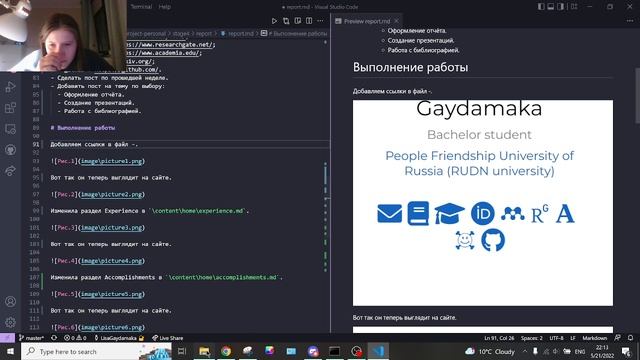Screen dimensions: 640x360
Task: Open the Manage gear icon
Action: pos(10,322)
